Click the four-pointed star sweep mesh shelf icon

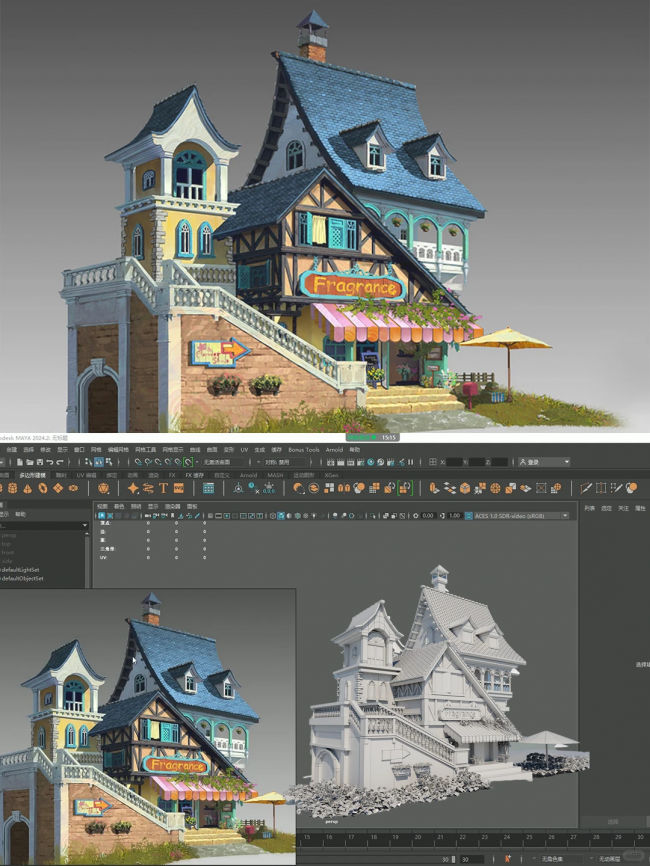(133, 488)
